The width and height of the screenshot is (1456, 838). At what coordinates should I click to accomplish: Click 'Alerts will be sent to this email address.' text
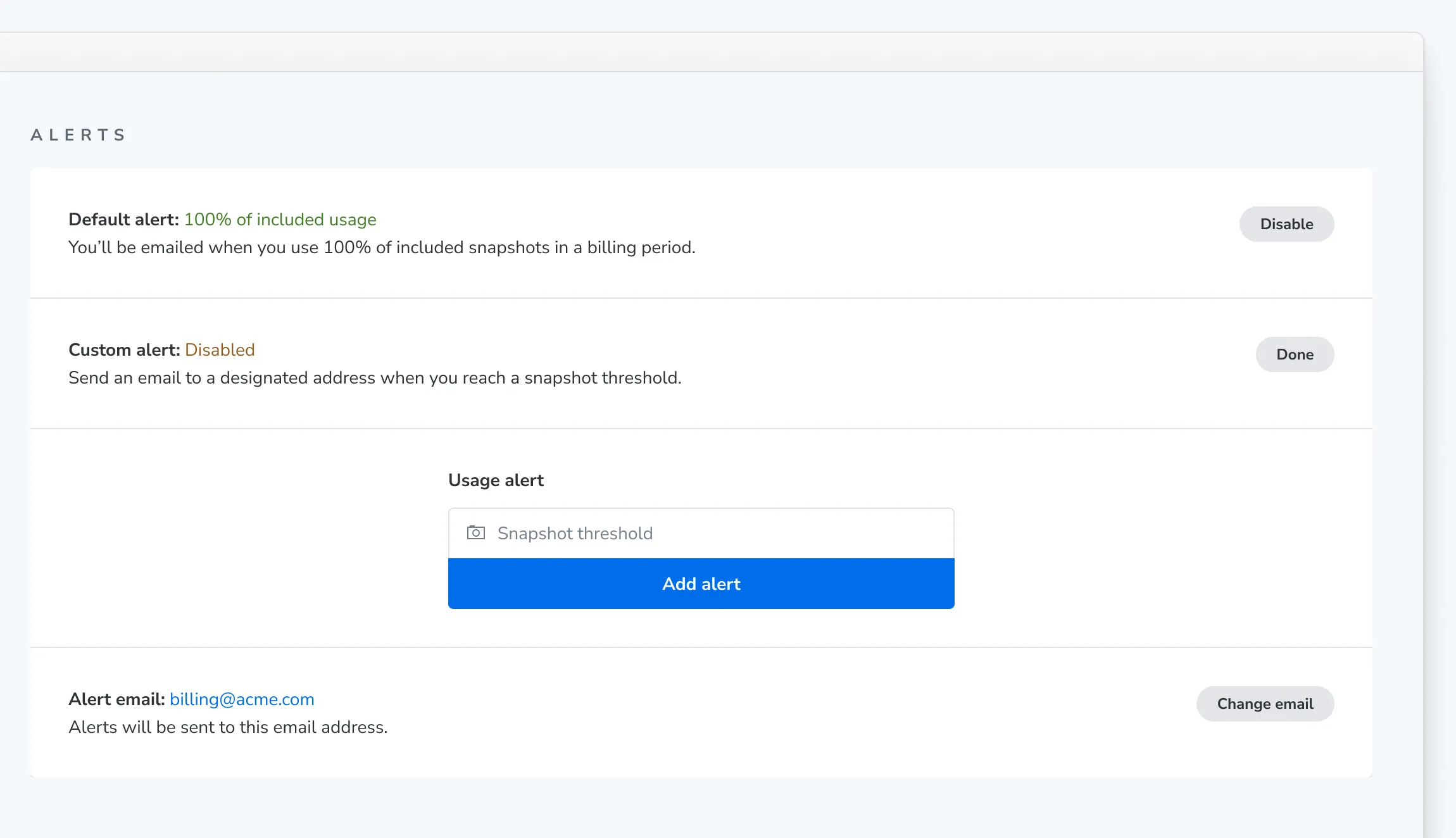point(228,727)
